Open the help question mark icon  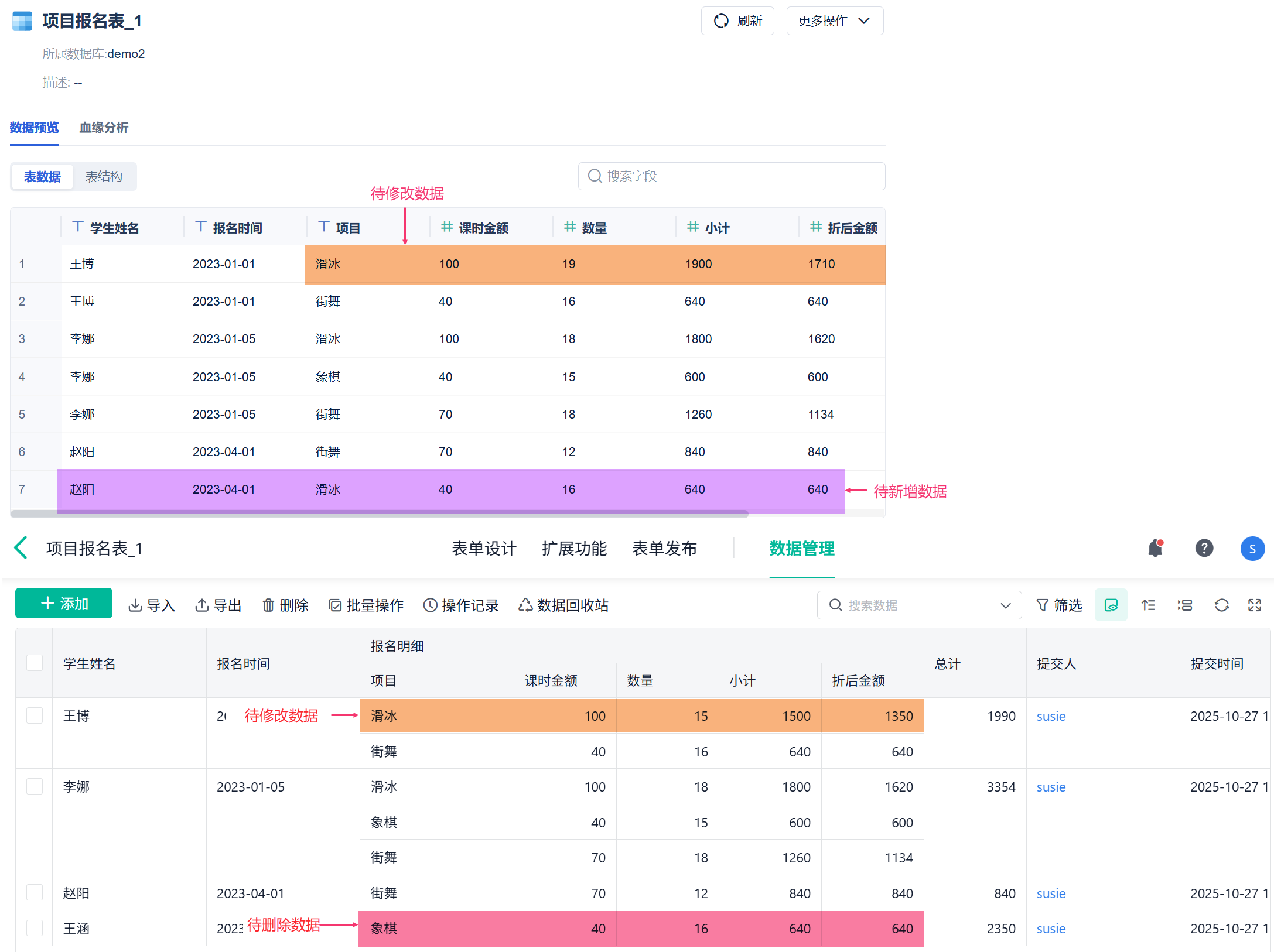click(1204, 549)
